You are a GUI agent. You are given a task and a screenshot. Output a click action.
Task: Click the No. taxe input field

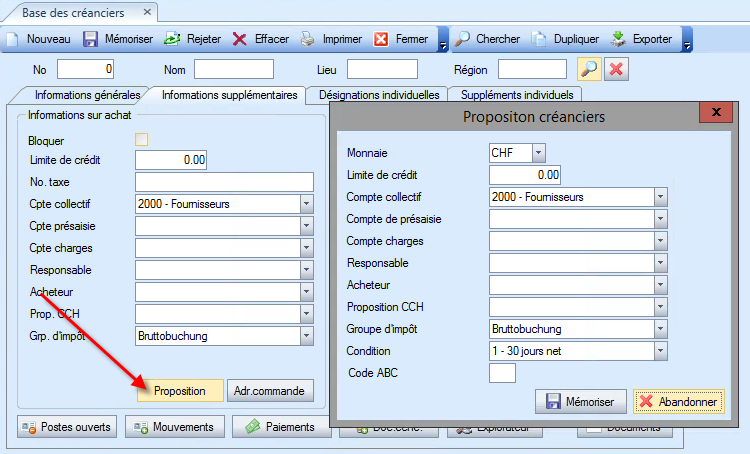[x=224, y=182]
